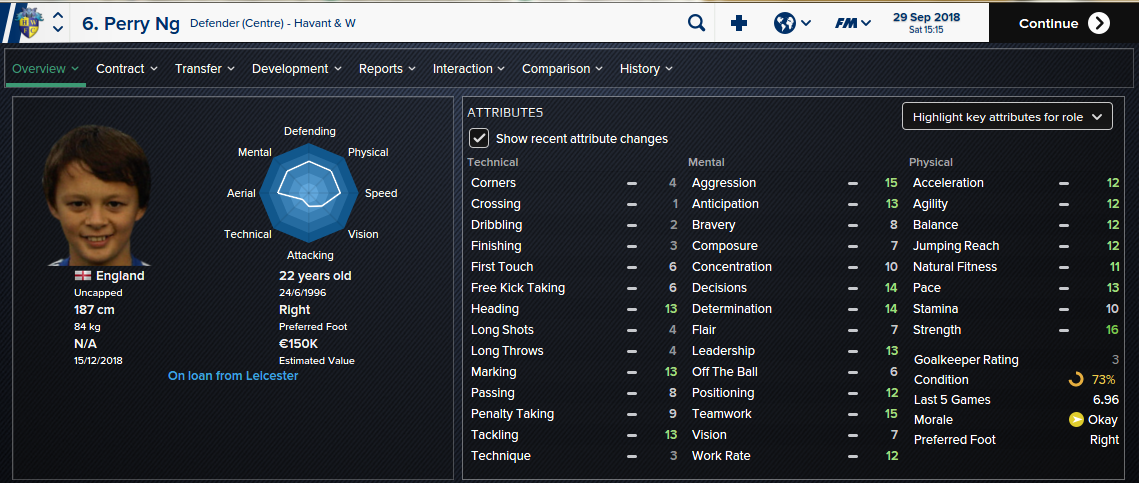Click the Strength value 16
This screenshot has width=1139, height=483.
[1112, 330]
